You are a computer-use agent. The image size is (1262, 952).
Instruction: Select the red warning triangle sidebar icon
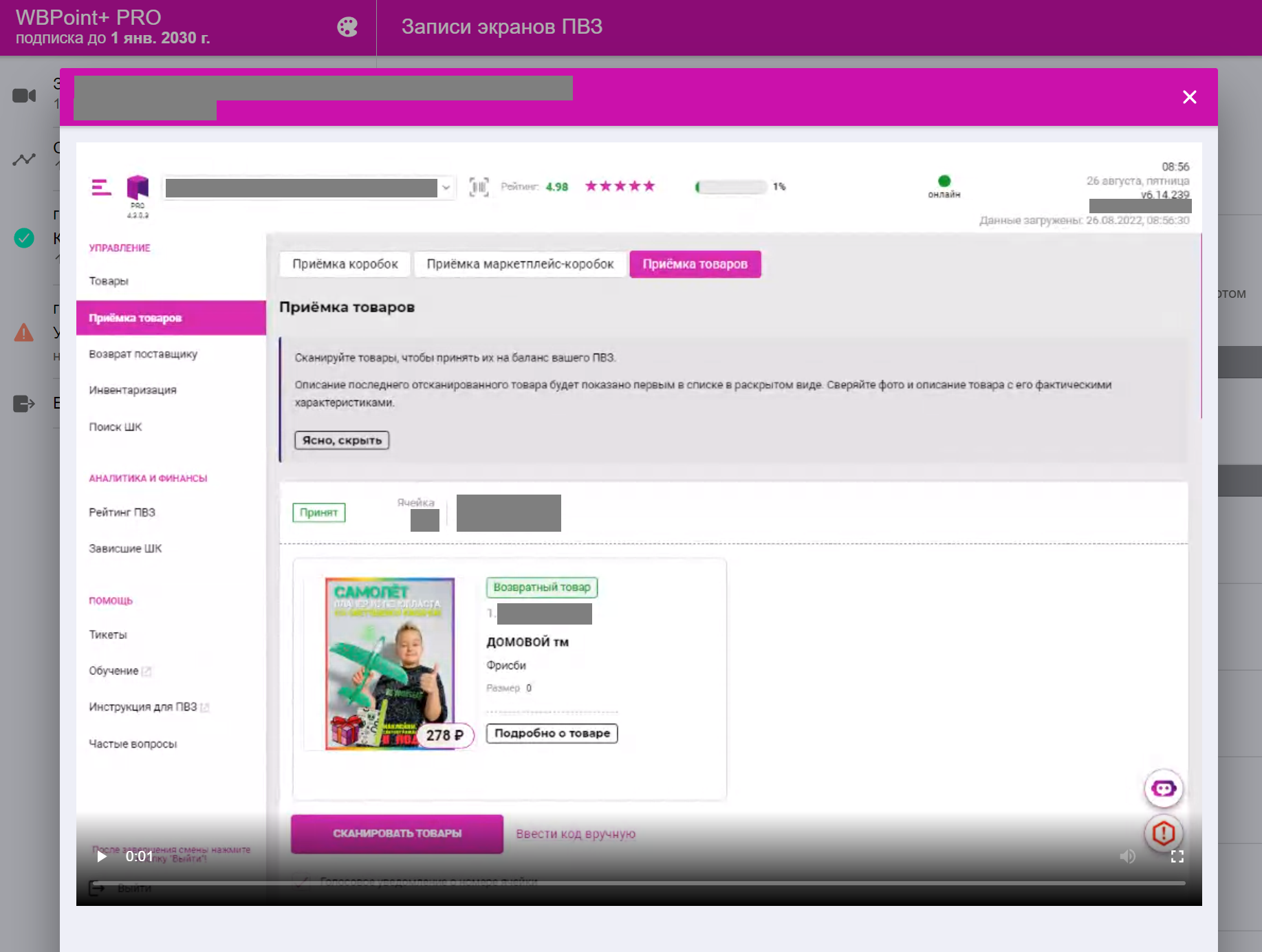click(24, 333)
